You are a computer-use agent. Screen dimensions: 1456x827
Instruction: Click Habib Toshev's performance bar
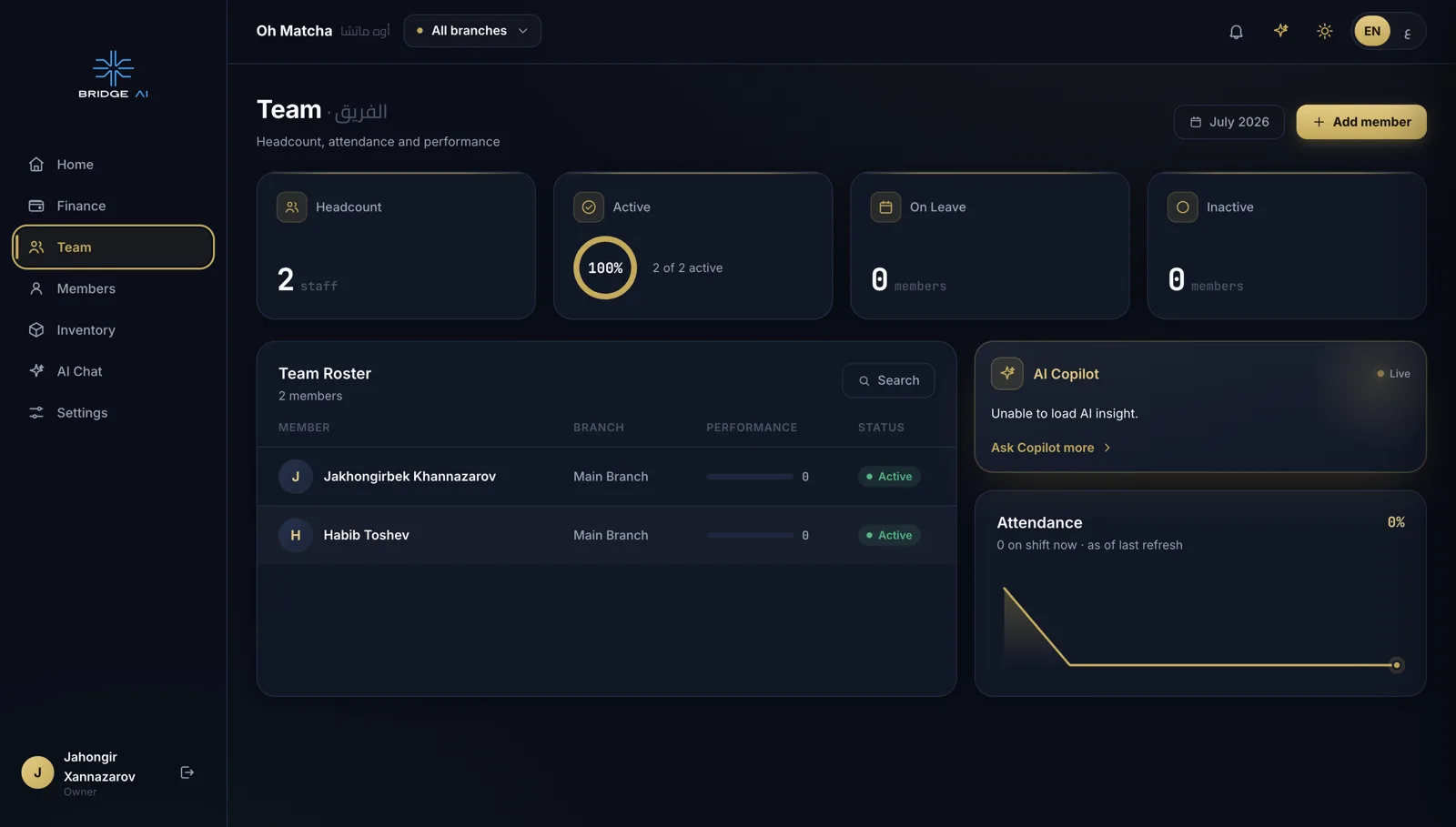pyautogui.click(x=750, y=535)
